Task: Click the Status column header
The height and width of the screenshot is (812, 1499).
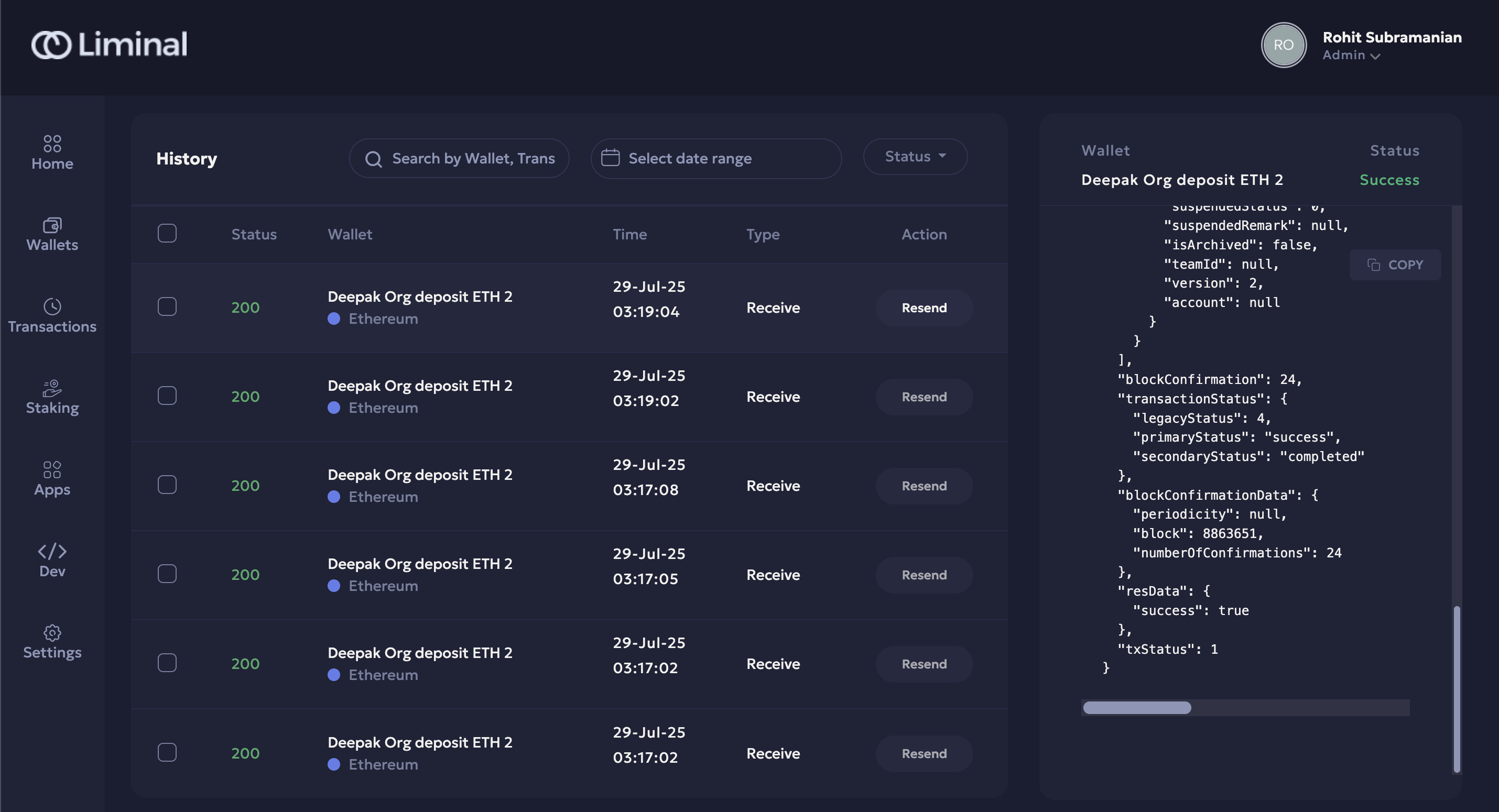Action: (254, 234)
